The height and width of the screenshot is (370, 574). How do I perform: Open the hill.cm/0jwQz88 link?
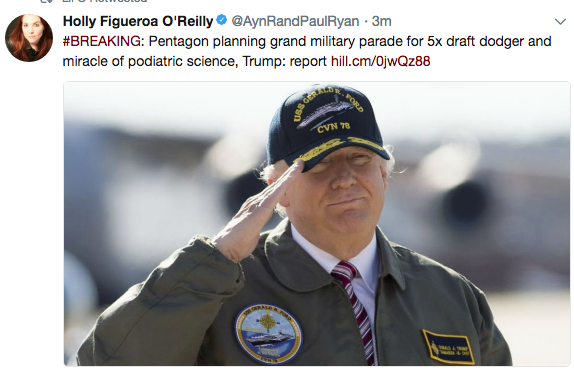pos(380,61)
